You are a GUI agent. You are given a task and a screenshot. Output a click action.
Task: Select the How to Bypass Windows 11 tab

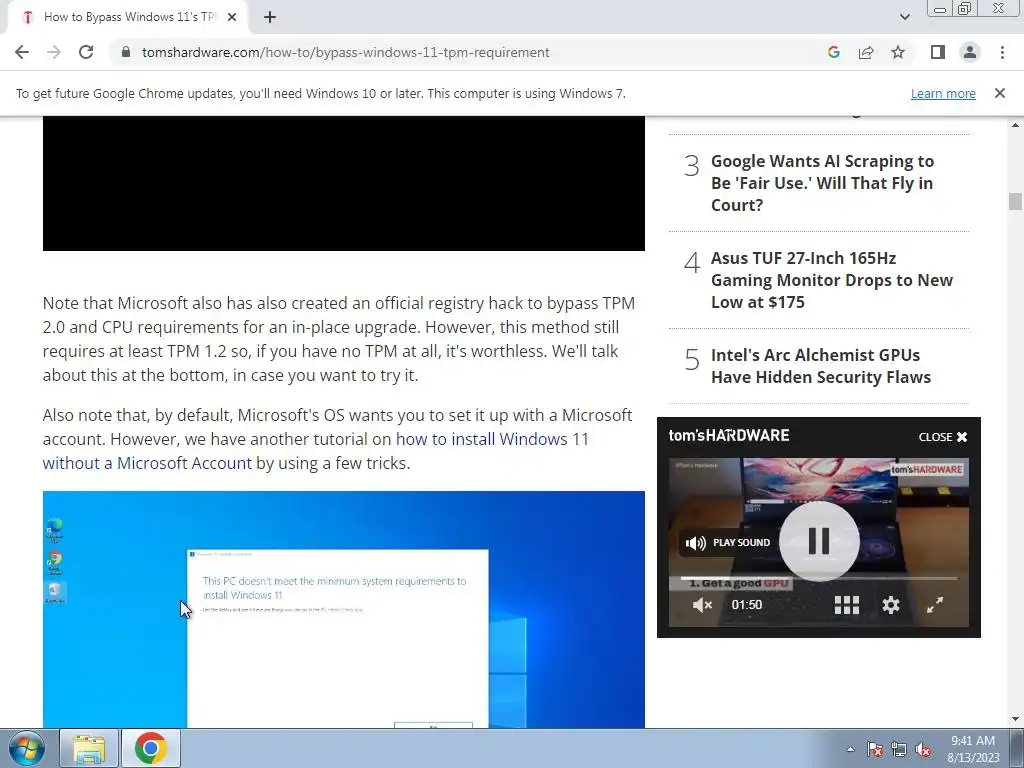129,18
